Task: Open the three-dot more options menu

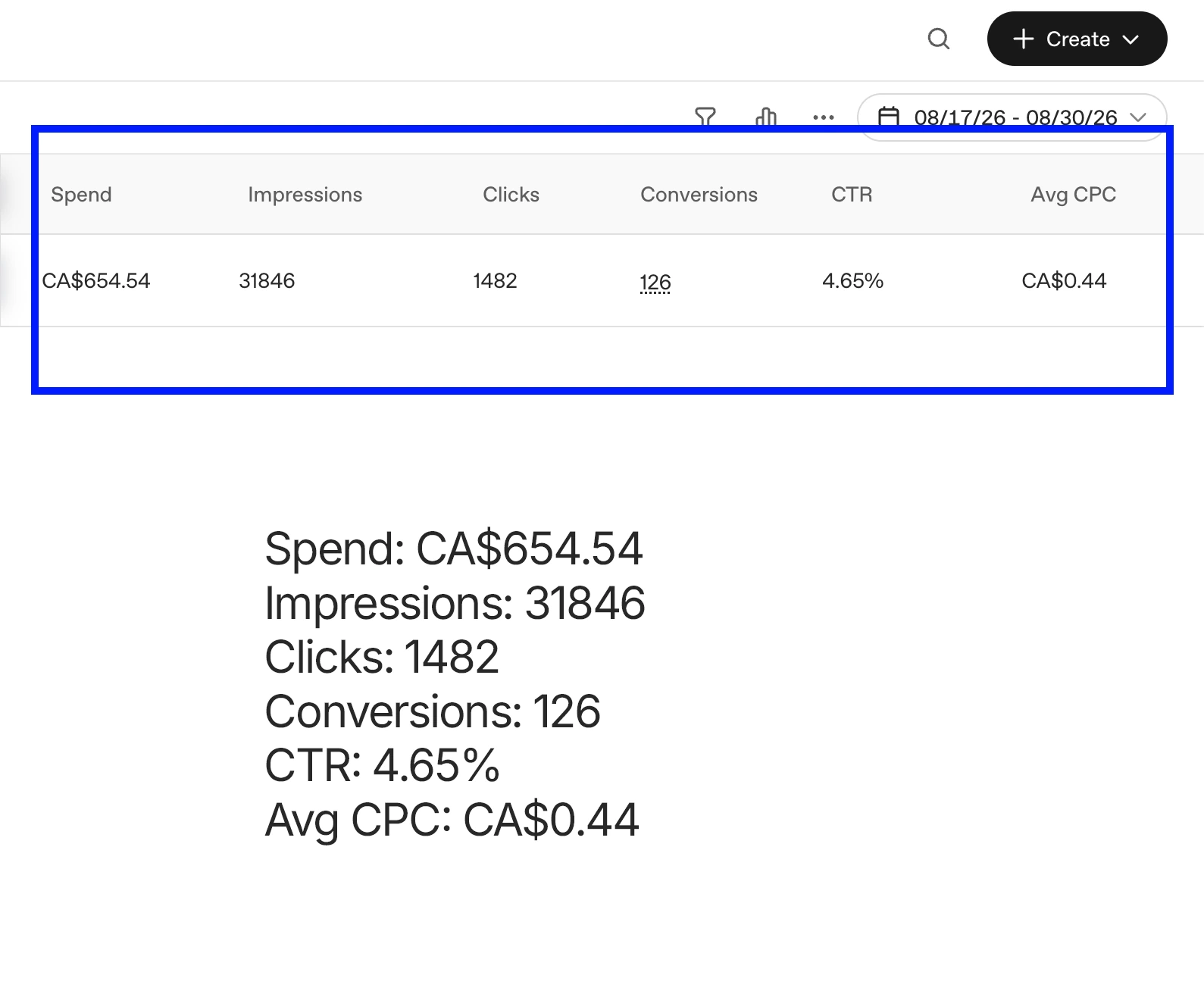Action: 824,117
